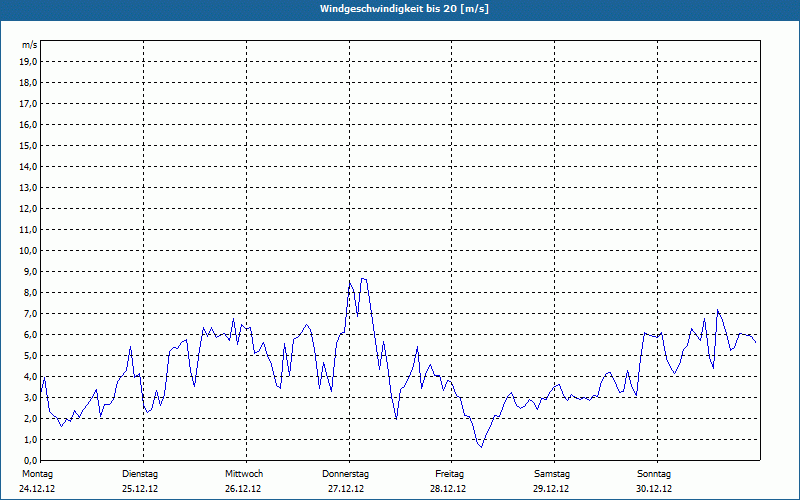Click the date 26.12.12
The height and width of the screenshot is (500, 800).
[243, 489]
